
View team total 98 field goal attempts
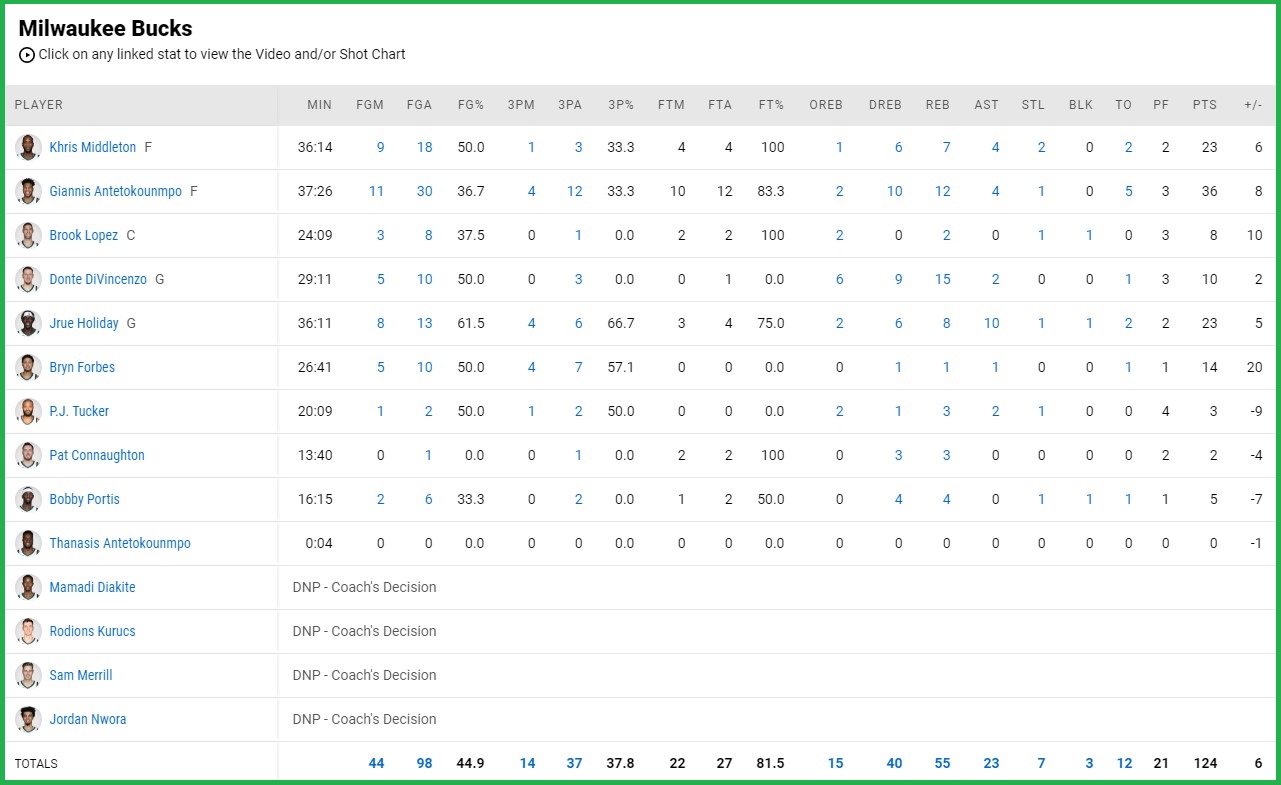[x=424, y=763]
